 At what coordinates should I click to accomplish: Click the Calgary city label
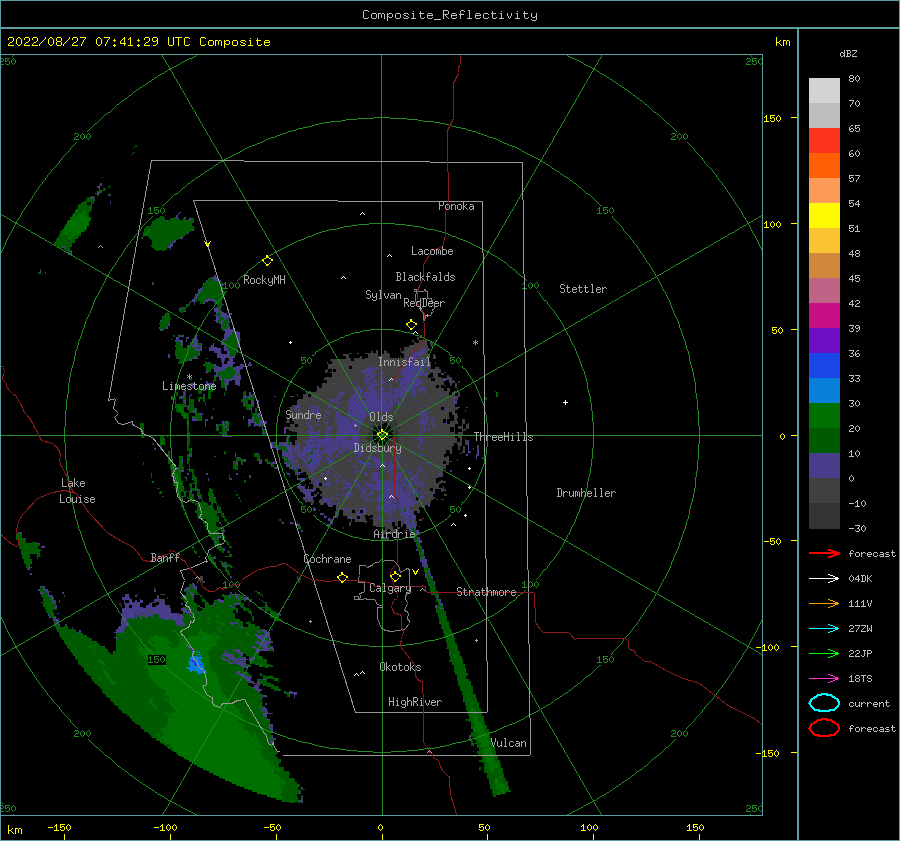(x=390, y=588)
